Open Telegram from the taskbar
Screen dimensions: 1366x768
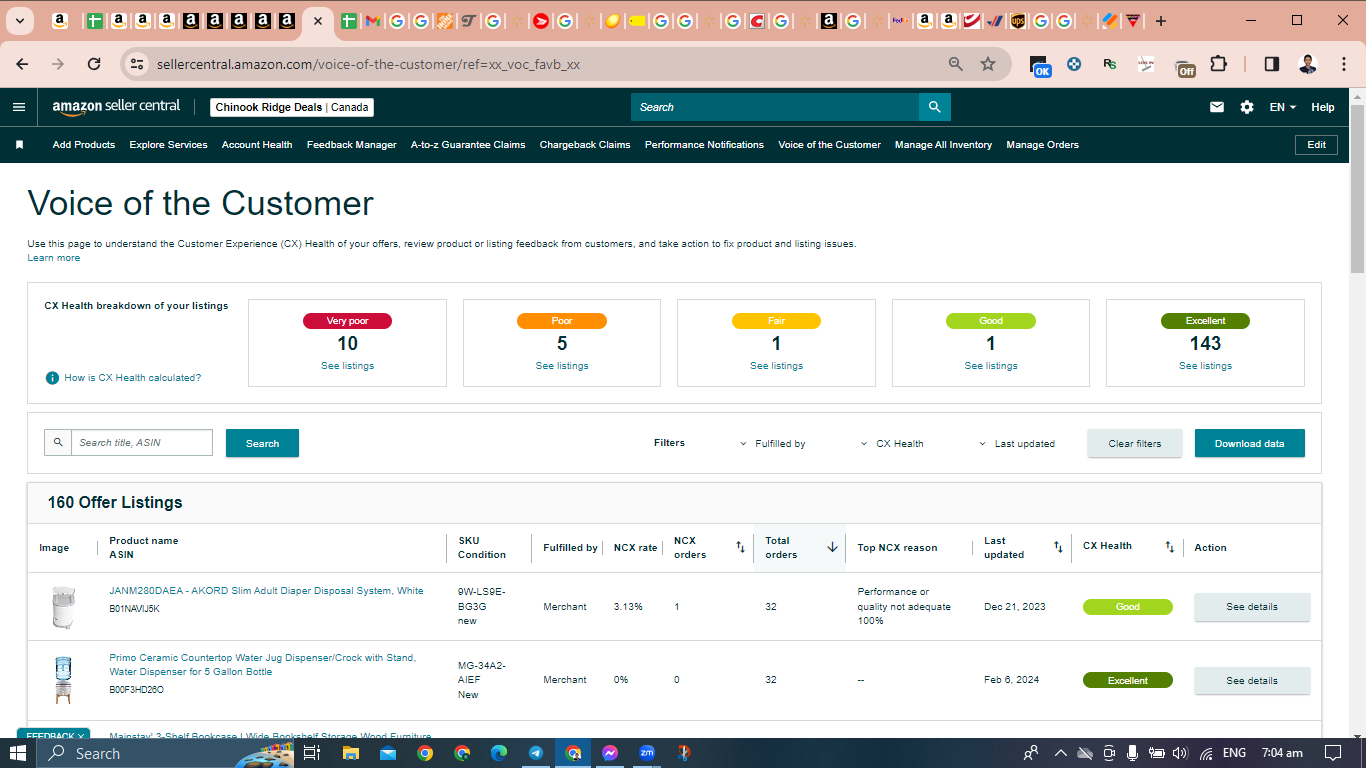[x=536, y=753]
